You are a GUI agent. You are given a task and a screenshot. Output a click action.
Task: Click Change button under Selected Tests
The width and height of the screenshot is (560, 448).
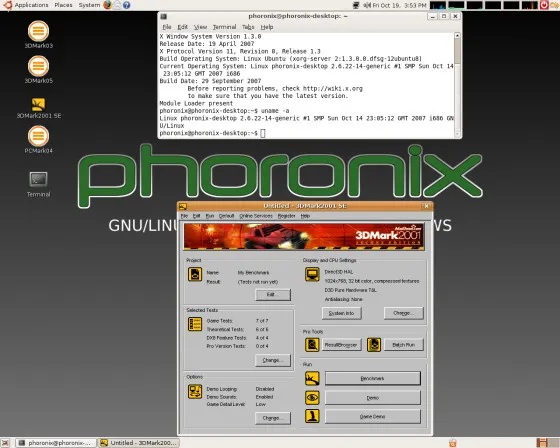(273, 360)
